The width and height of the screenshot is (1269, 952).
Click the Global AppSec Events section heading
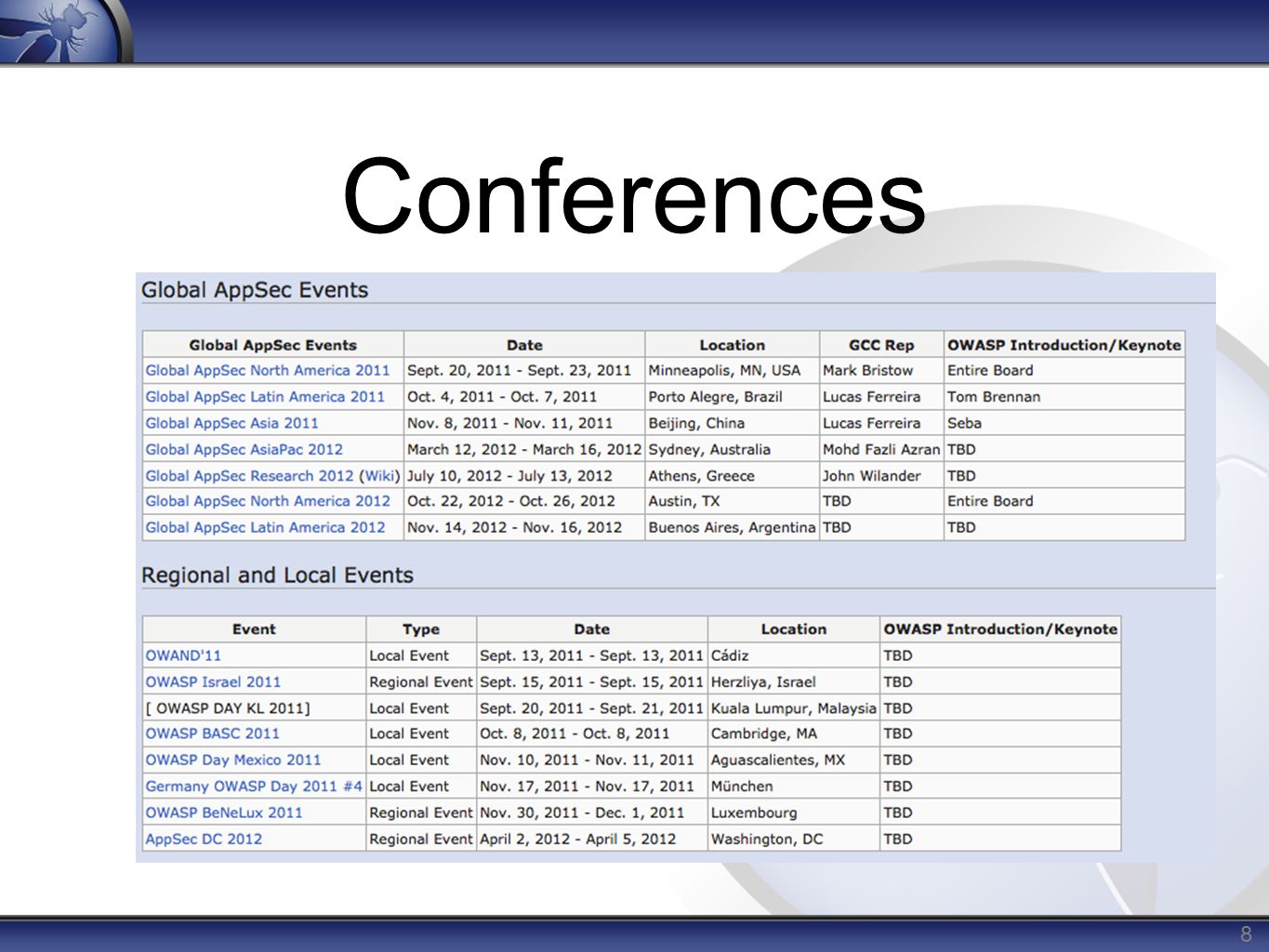tap(255, 290)
